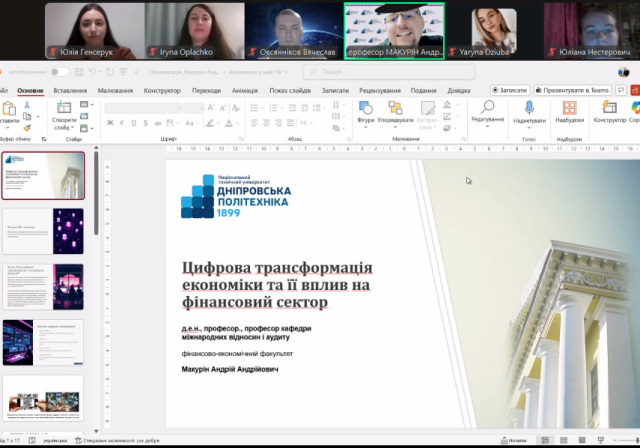Screen dimensions: 640x448
Task: Open the Вставлення ribbon tab
Action: point(70,91)
